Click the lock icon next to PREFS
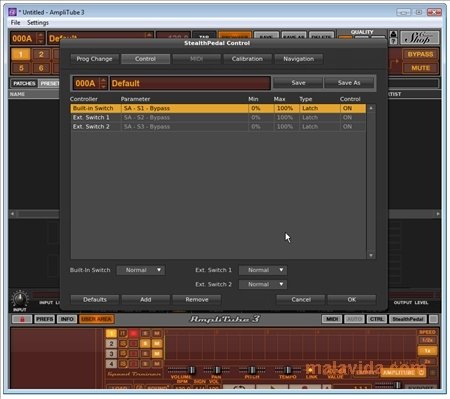This screenshot has height=399, width=450. (22, 319)
